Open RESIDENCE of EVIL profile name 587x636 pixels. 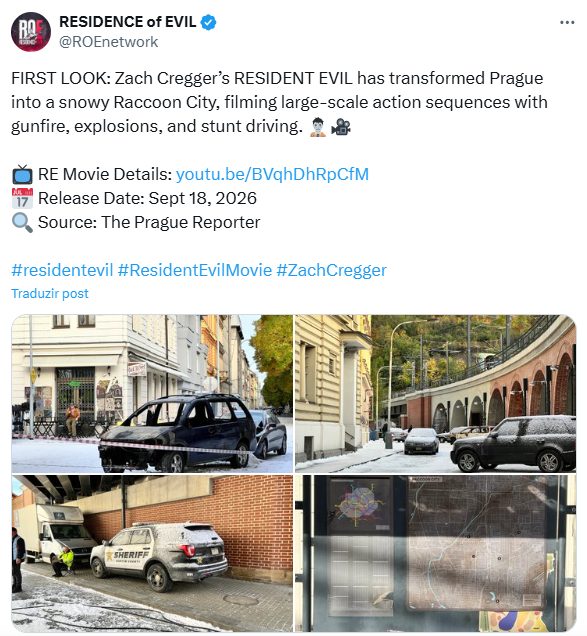(128, 22)
